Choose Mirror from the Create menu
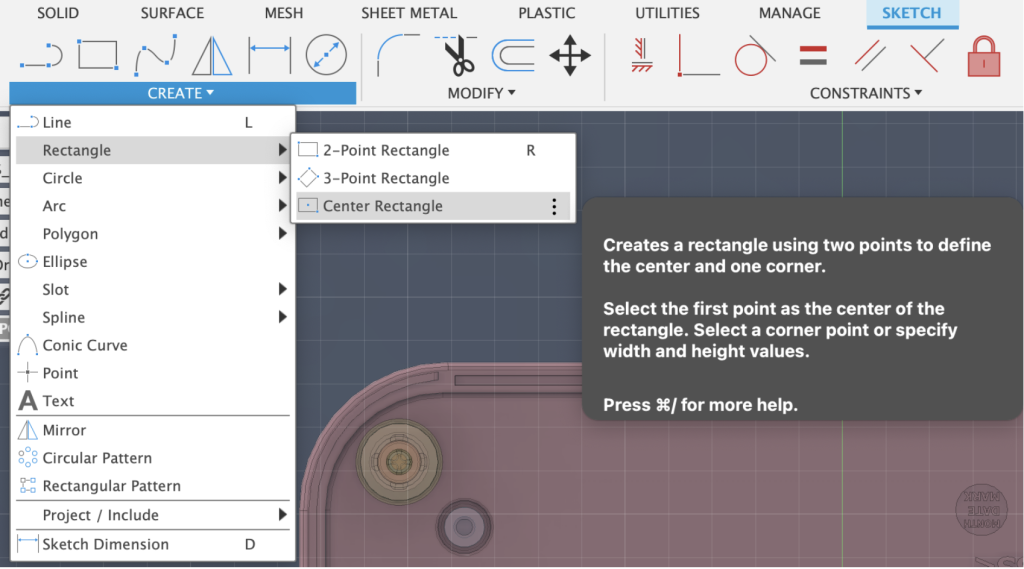Viewport: 1024px width, 569px height. (153, 430)
